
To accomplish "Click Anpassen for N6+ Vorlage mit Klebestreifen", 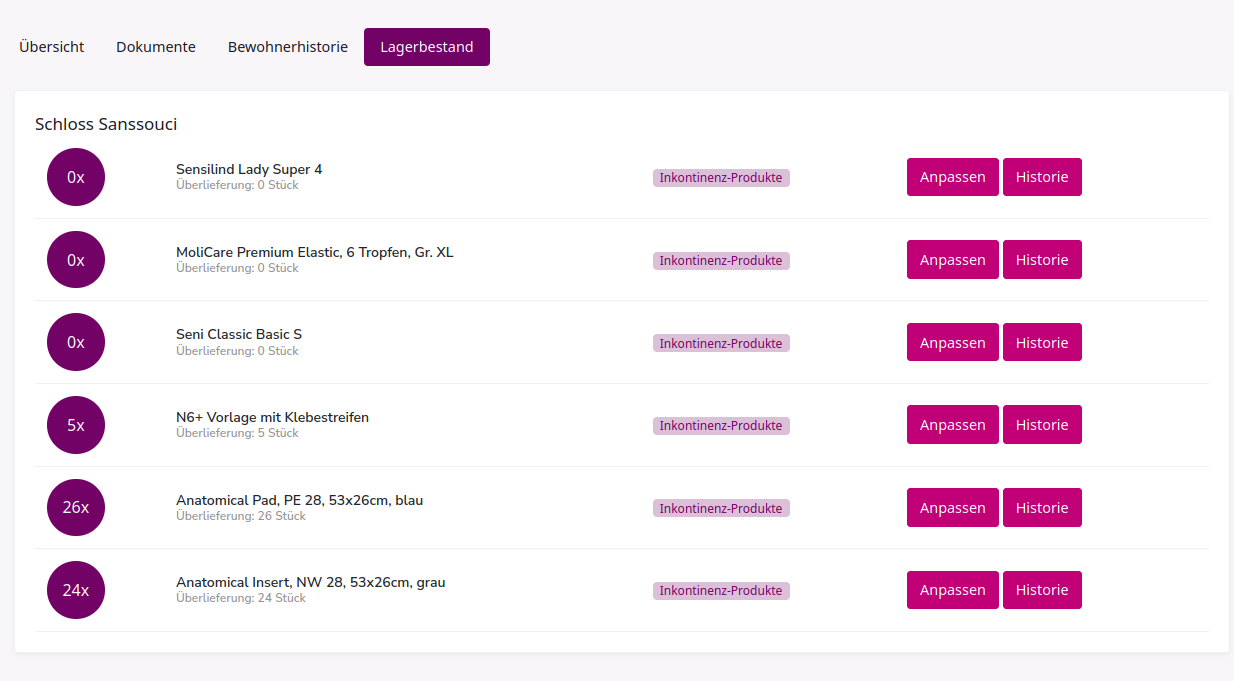I will point(952,425).
